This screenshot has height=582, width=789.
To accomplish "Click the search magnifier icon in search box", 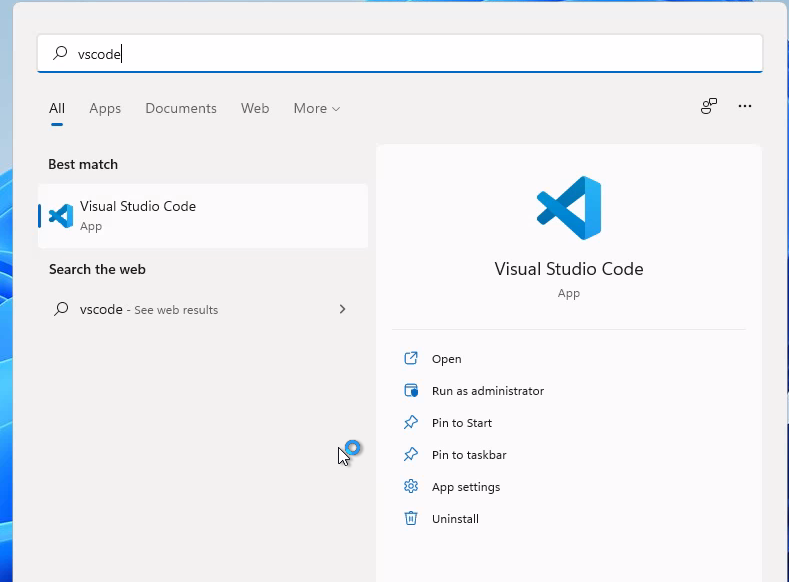I will click(60, 53).
